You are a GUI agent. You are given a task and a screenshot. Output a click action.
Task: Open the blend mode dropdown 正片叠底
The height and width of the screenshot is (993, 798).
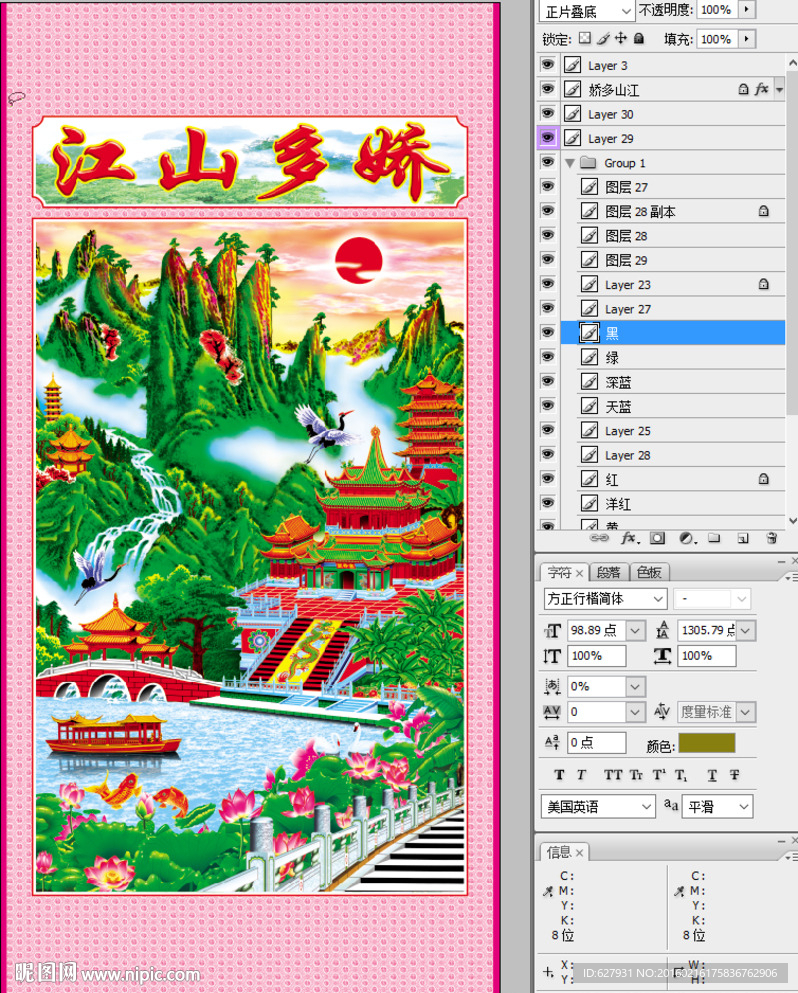click(x=586, y=11)
